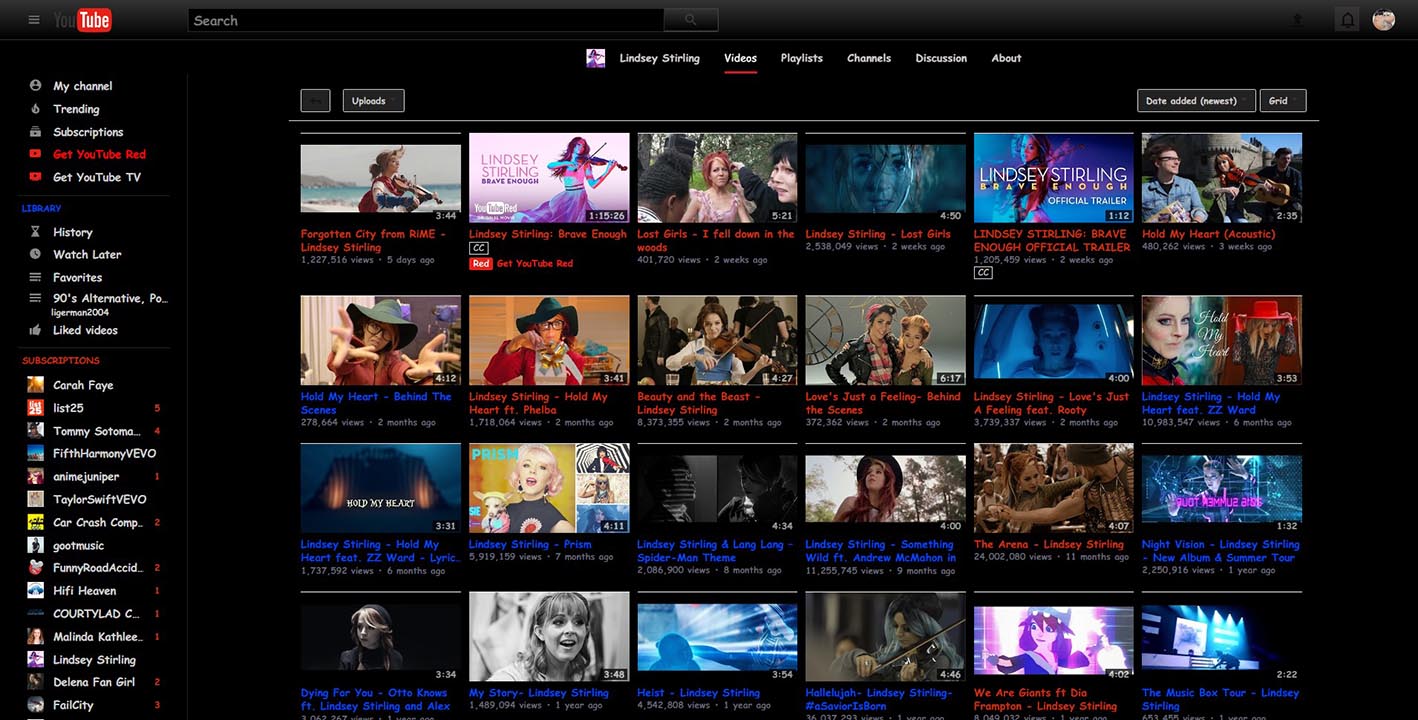This screenshot has height=720, width=1418.
Task: Click the Trending flame icon
Action: point(36,109)
